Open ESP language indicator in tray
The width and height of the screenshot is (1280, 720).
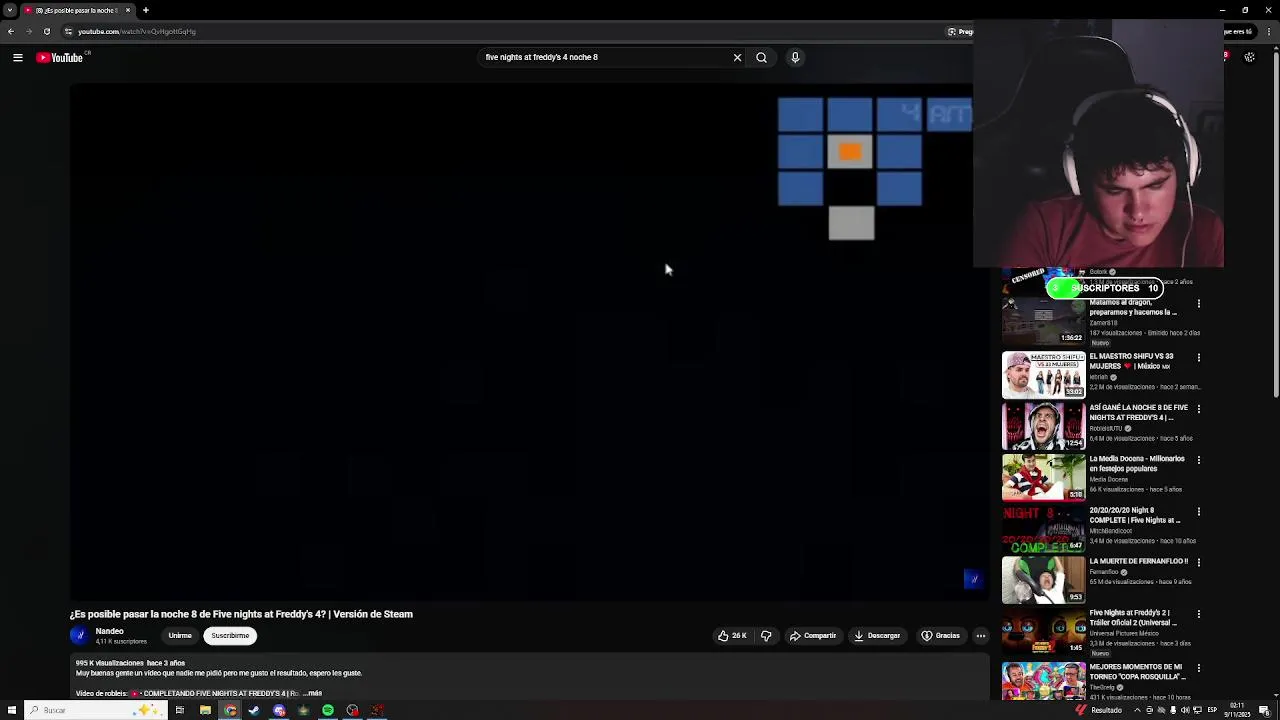[x=1213, y=711]
